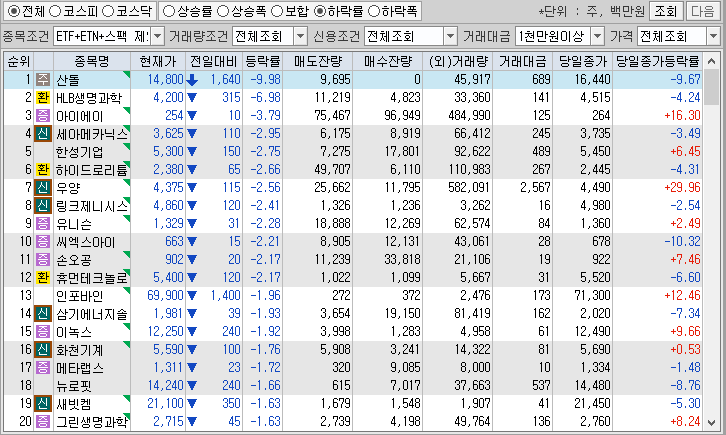Select the 보합 radio button
The height and width of the screenshot is (435, 726).
(x=276, y=11)
